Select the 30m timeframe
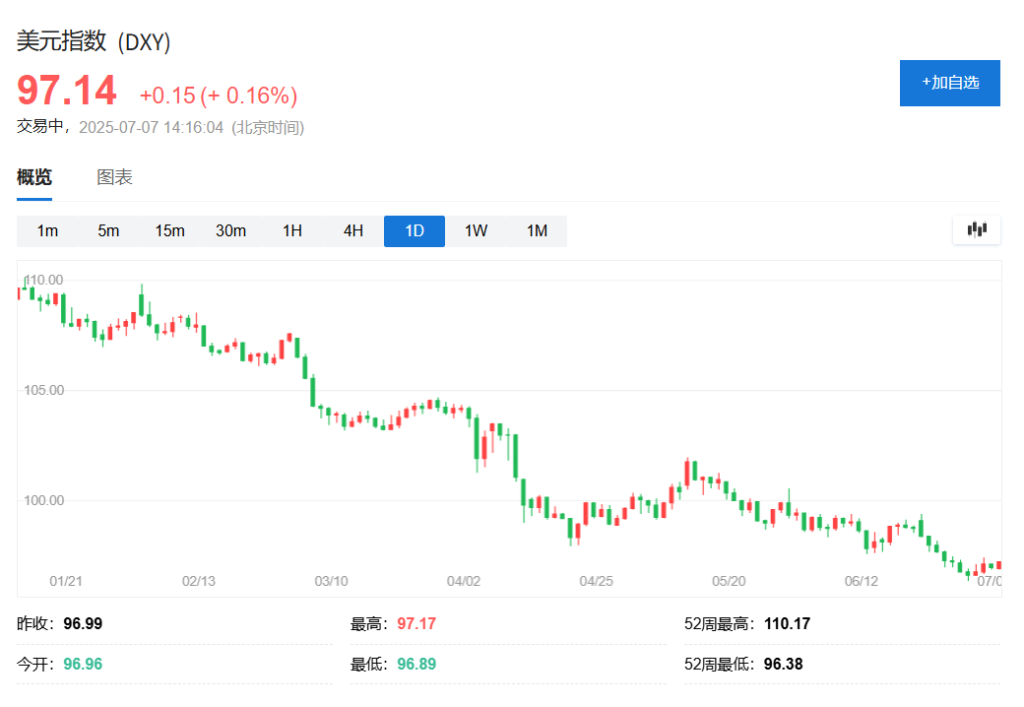Screen dimensions: 1024x707 click(x=230, y=230)
